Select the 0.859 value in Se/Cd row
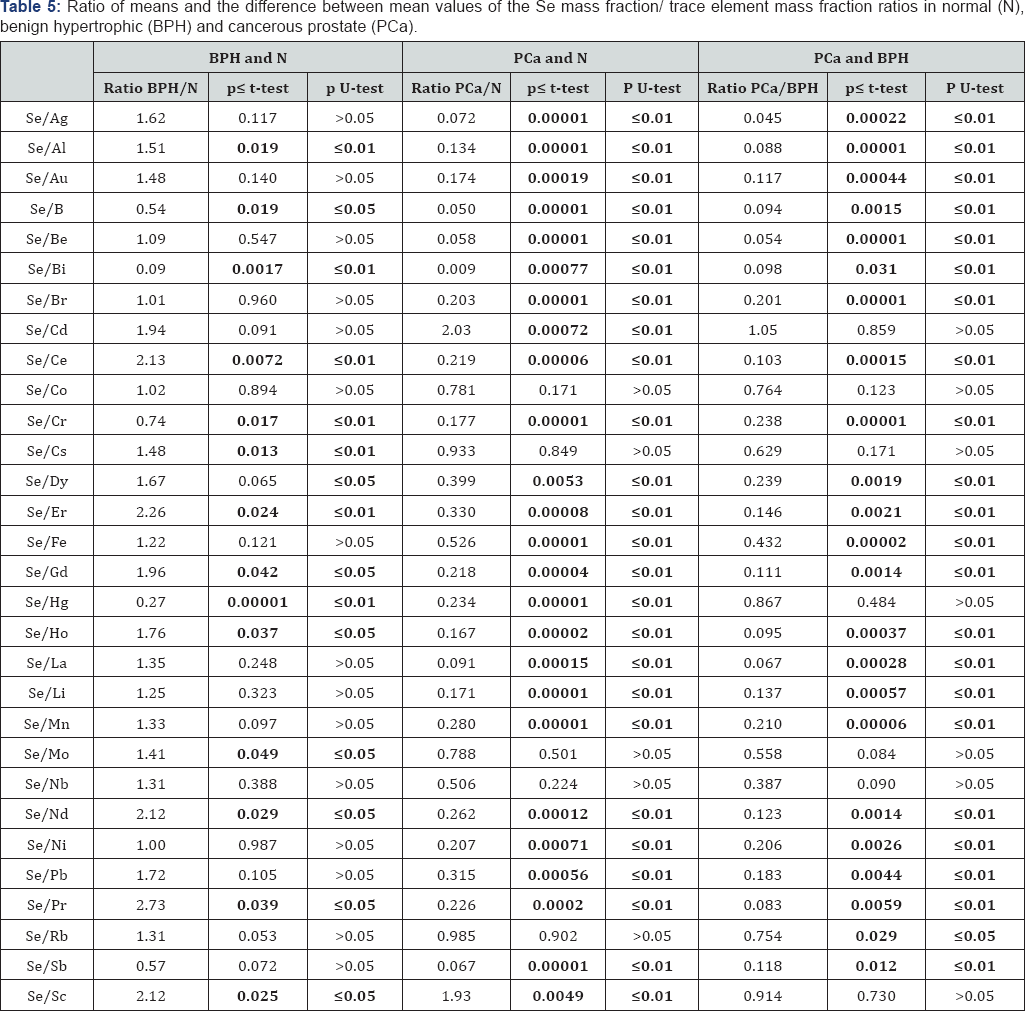The image size is (1025, 1011). tap(876, 330)
